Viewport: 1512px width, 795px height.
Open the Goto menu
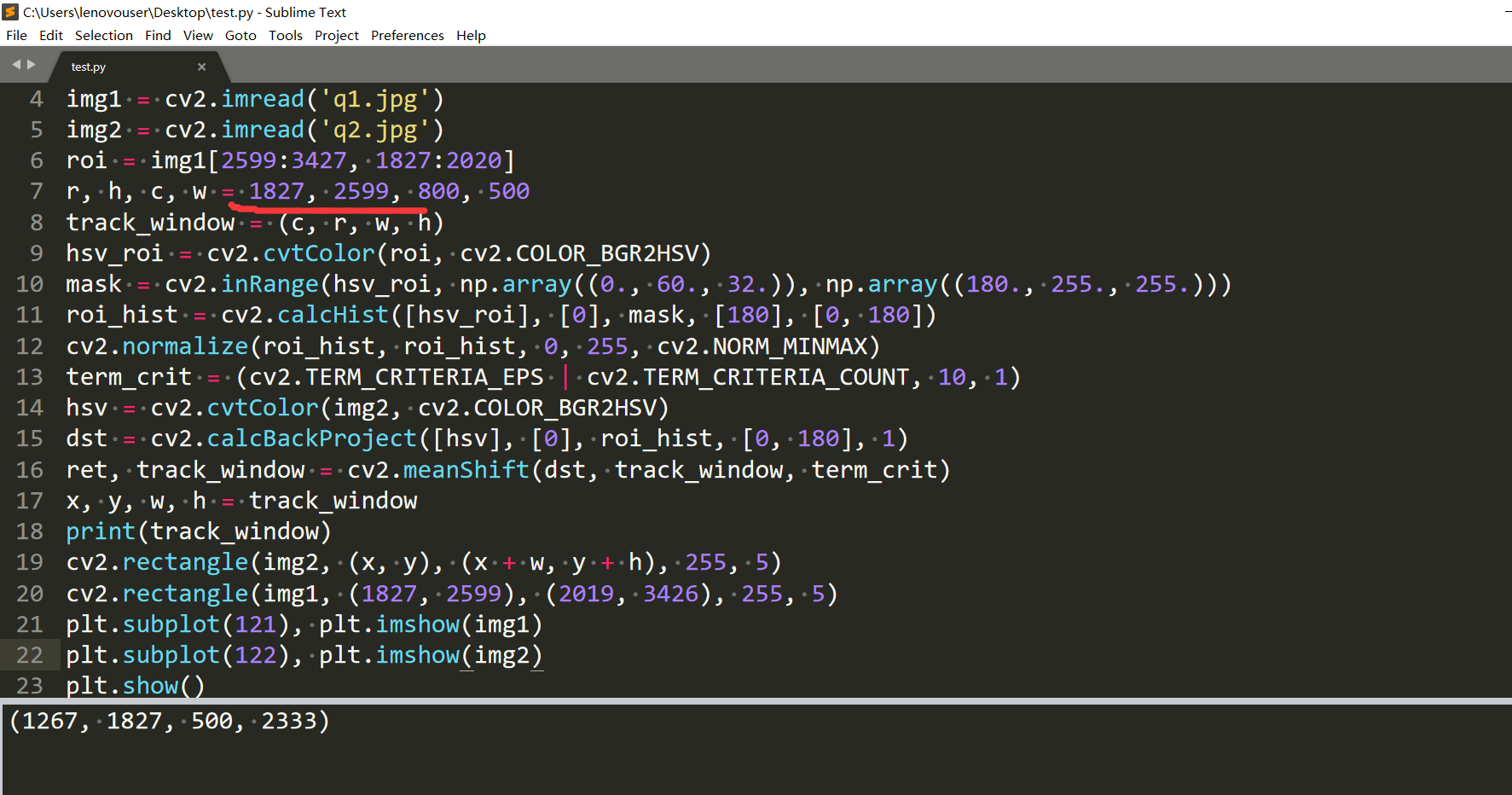click(x=240, y=35)
